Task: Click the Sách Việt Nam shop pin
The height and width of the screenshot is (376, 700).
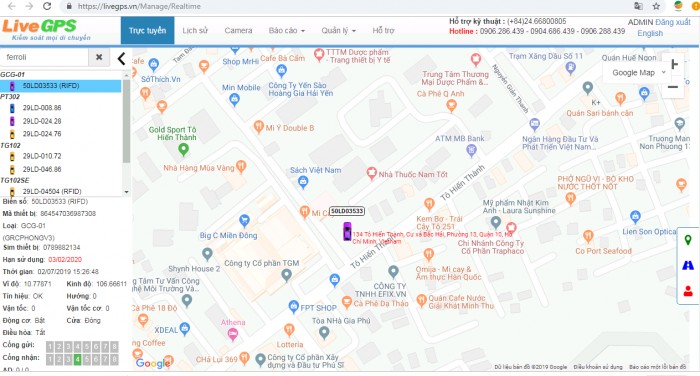Action: click(303, 182)
